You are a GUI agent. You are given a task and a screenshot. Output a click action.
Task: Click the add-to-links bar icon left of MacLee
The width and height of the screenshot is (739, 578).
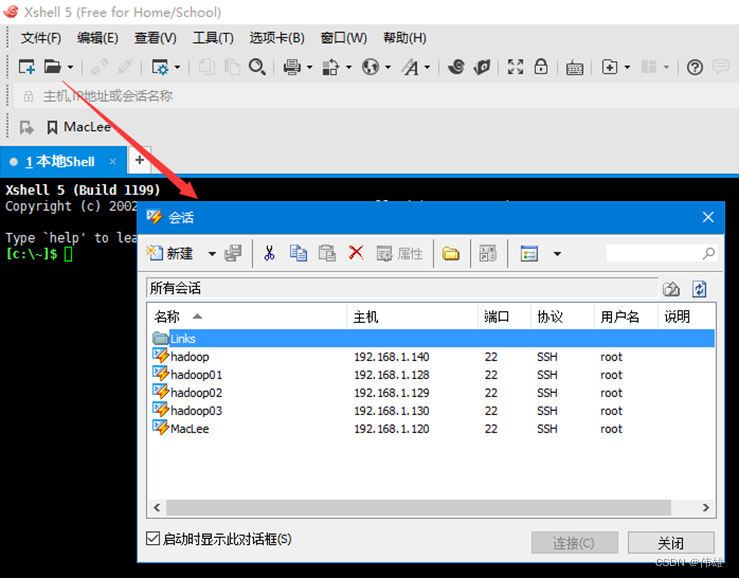[x=26, y=127]
